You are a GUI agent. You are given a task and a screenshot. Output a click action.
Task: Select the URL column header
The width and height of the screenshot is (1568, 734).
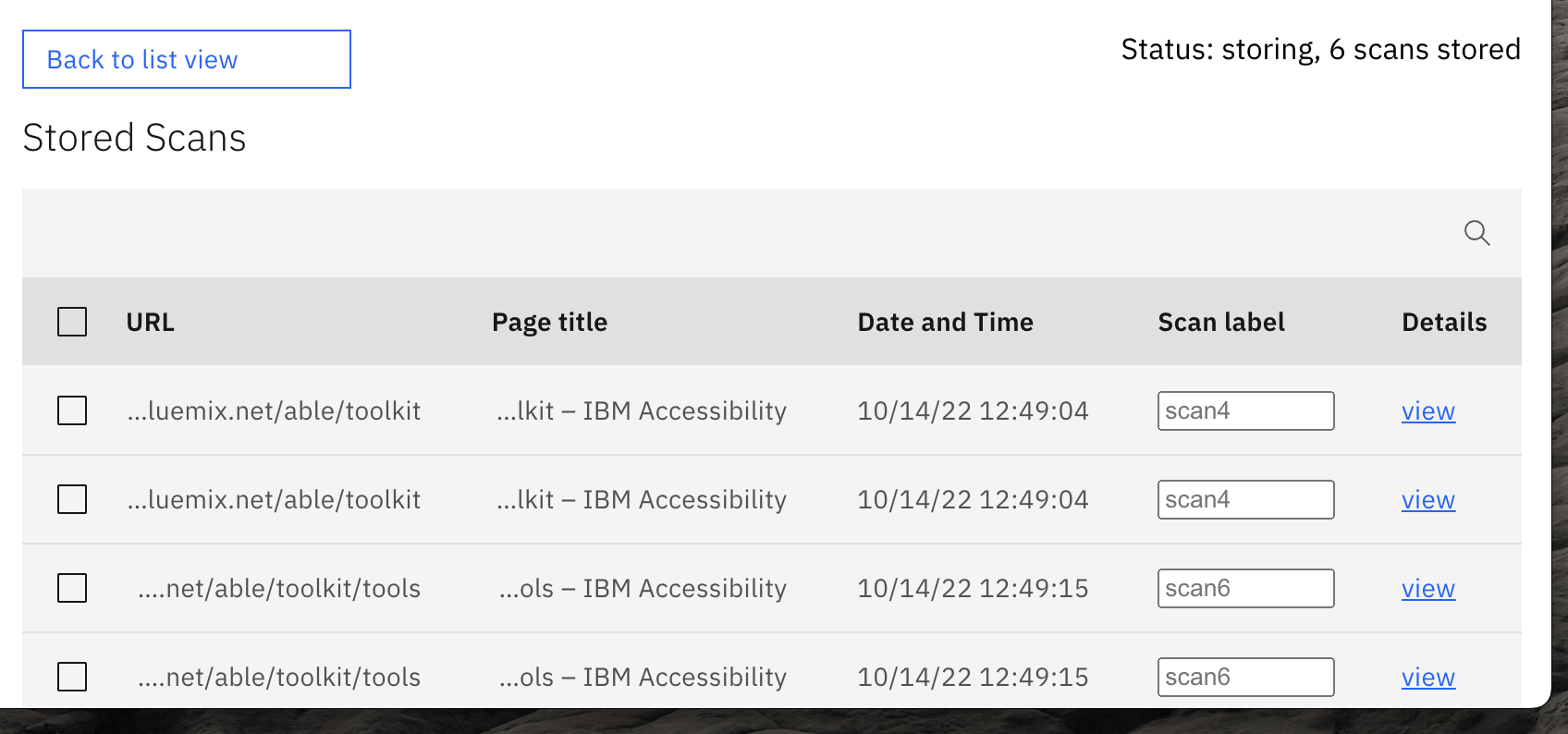click(x=149, y=321)
